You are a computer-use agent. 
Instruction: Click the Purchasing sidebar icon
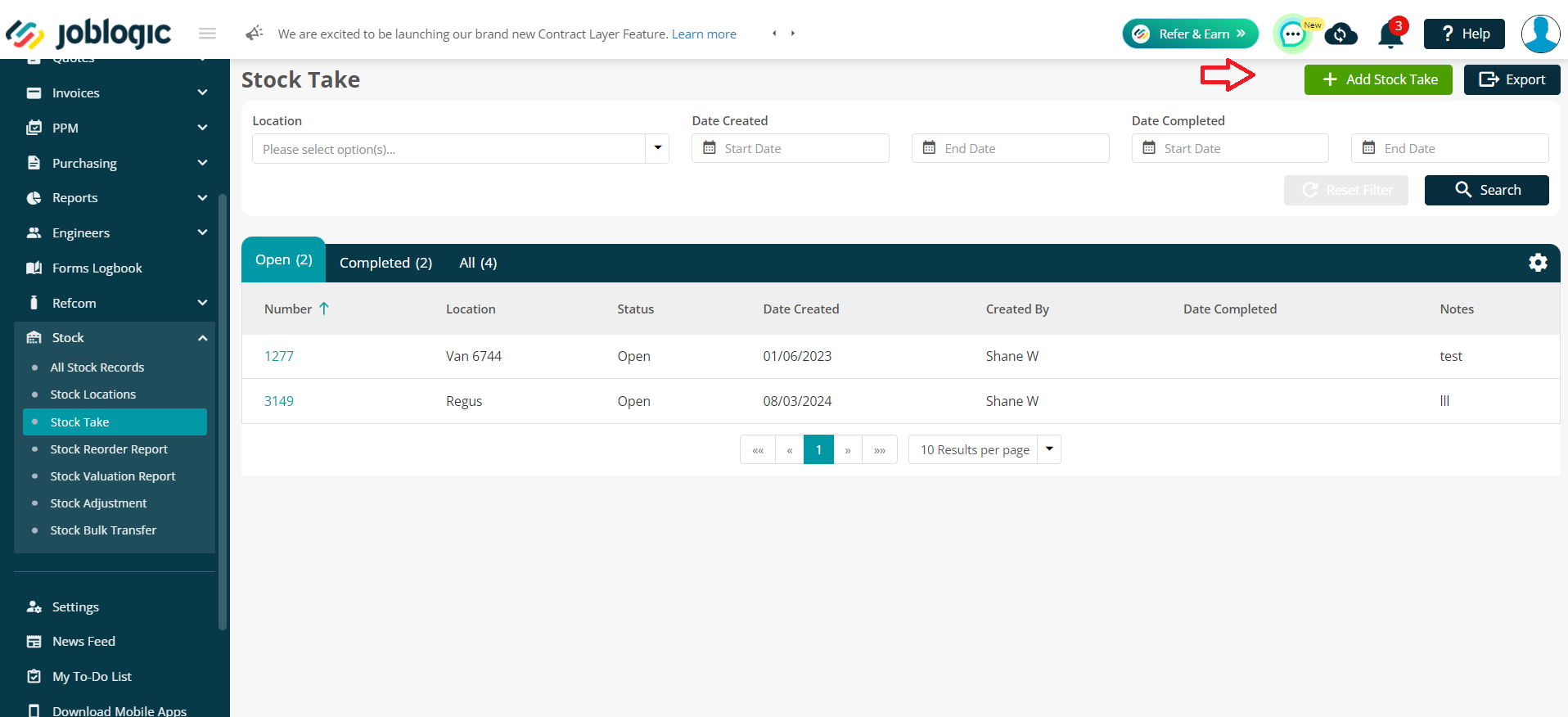(34, 163)
